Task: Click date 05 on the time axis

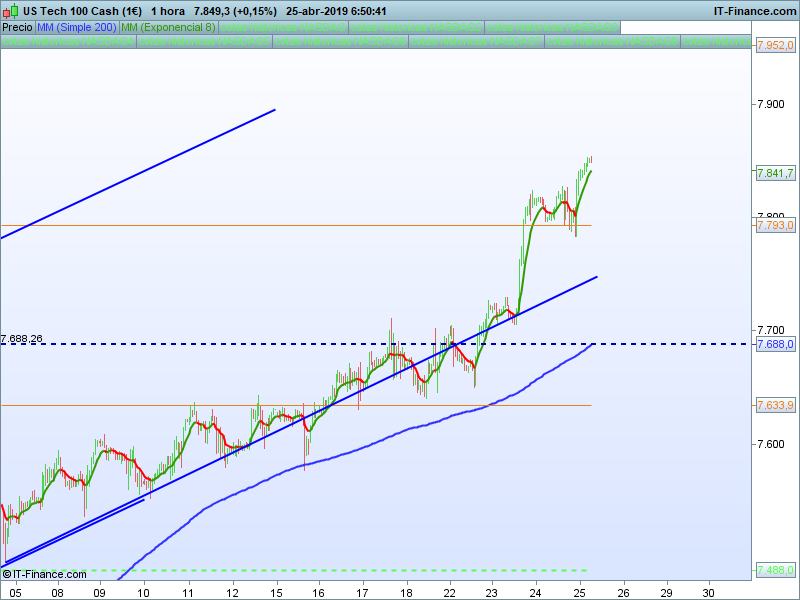Action: click(x=16, y=593)
